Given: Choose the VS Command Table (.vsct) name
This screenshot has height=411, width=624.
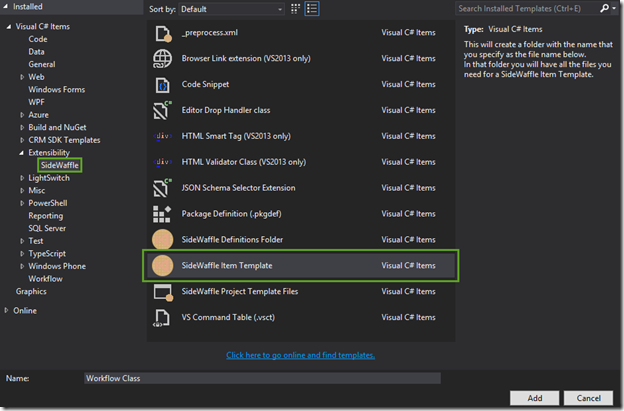Looking at the screenshot, I should [228, 318].
